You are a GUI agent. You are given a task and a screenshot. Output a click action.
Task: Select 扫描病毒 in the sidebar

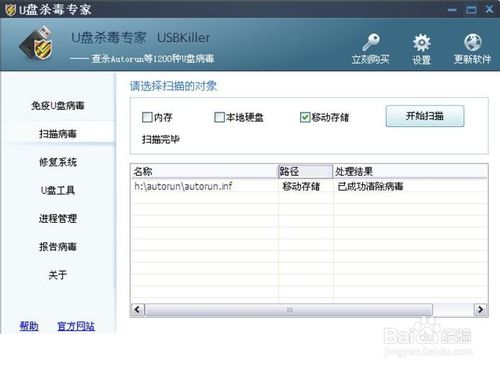click(58, 134)
